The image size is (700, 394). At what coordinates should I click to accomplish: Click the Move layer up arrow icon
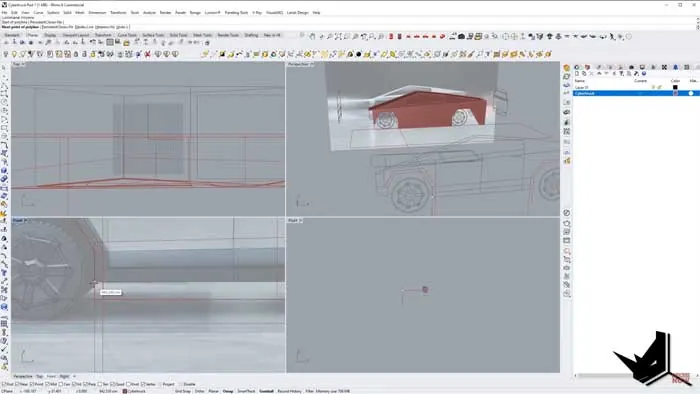(599, 74)
